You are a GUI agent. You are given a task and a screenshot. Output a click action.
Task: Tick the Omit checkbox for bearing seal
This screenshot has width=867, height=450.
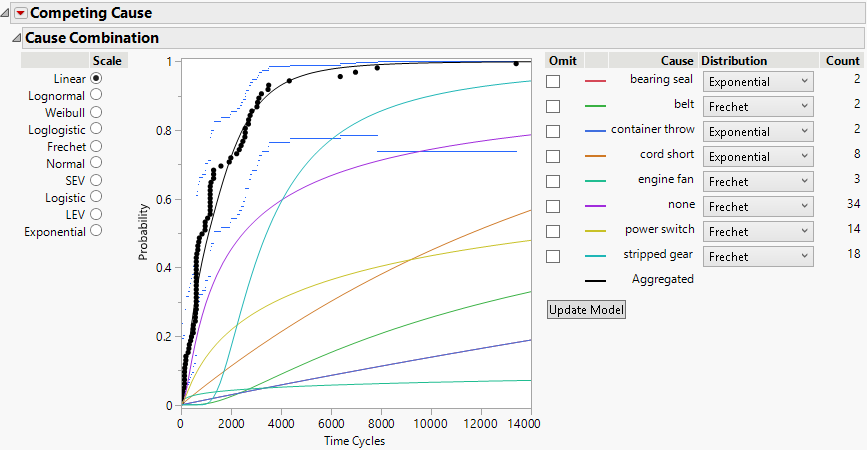click(x=553, y=81)
